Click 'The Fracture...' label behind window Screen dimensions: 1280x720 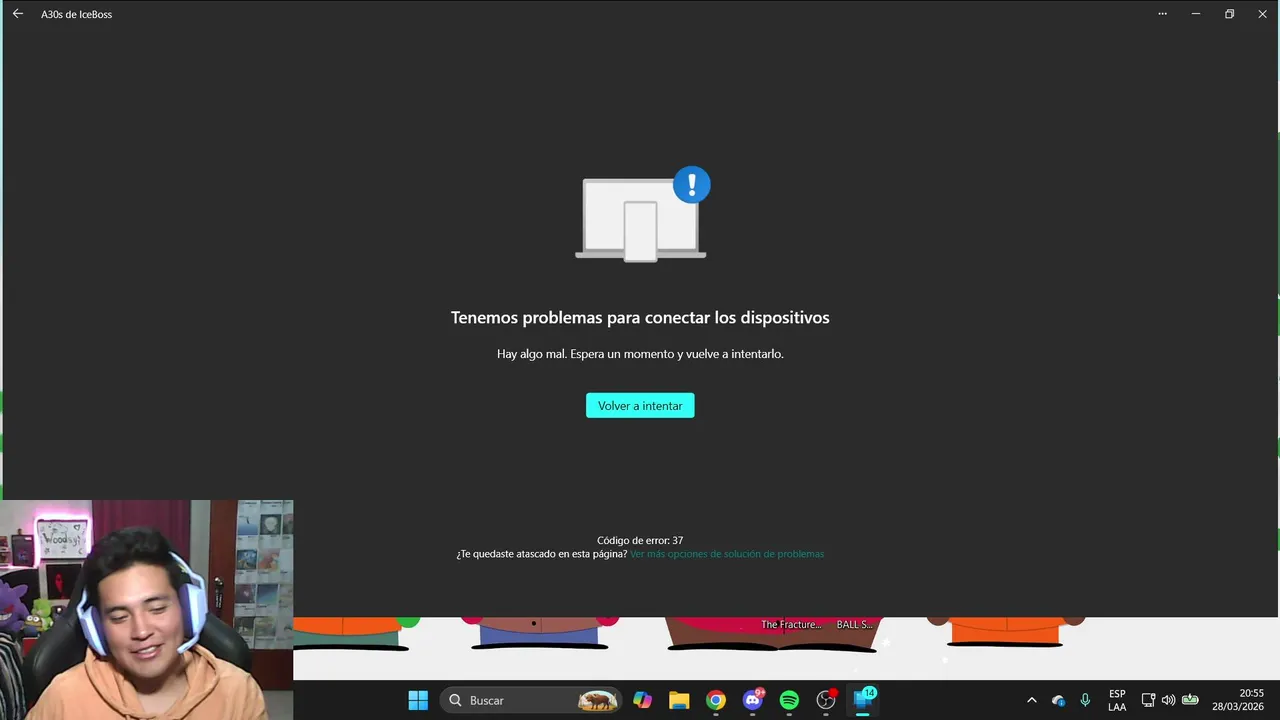point(791,624)
